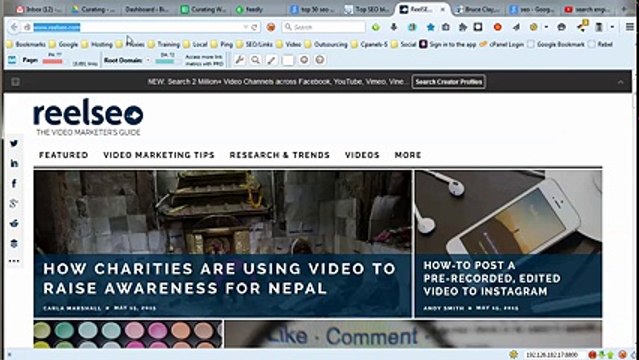
Task: Click the Search Creator Profiles button
Action: click(448, 82)
